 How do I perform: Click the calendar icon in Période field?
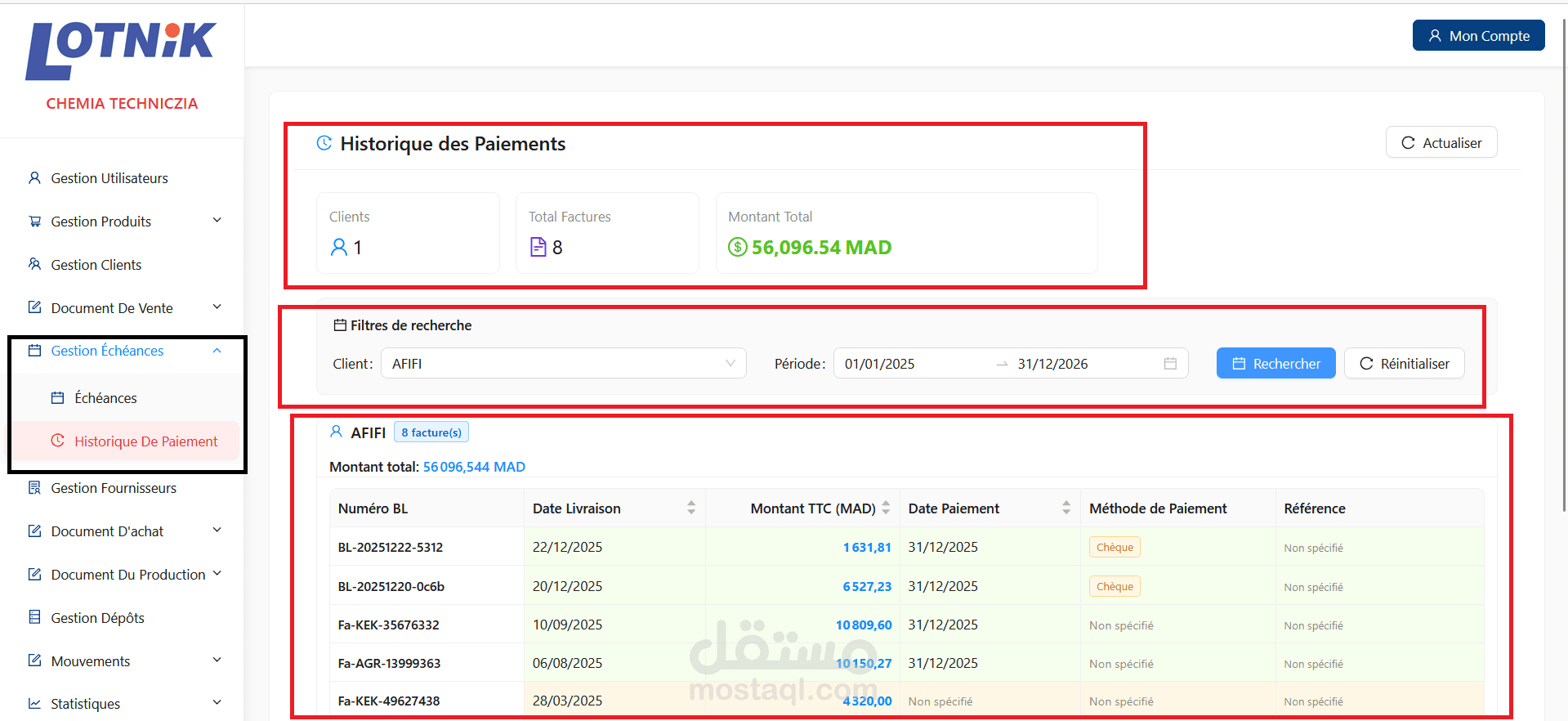[1170, 363]
